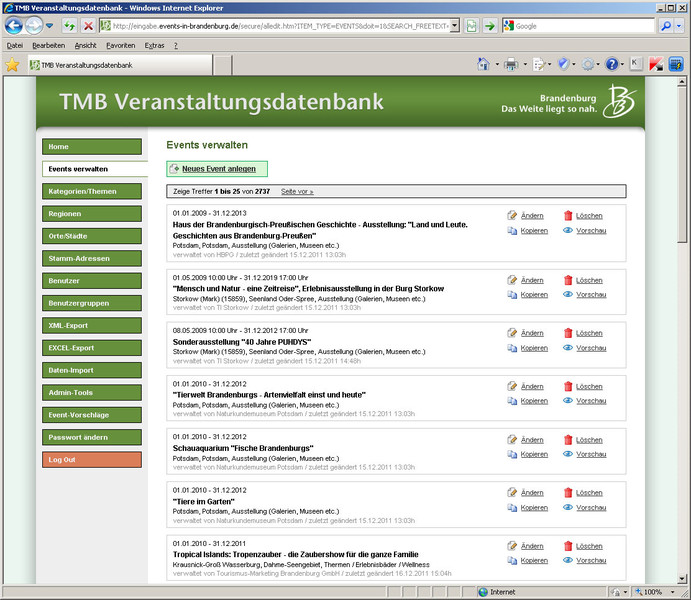Click the scrollbar down arrow

point(682,578)
